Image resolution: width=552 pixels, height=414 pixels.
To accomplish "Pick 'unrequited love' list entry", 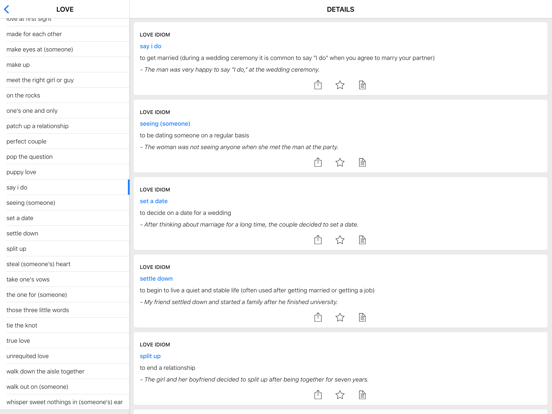I will pos(65,356).
